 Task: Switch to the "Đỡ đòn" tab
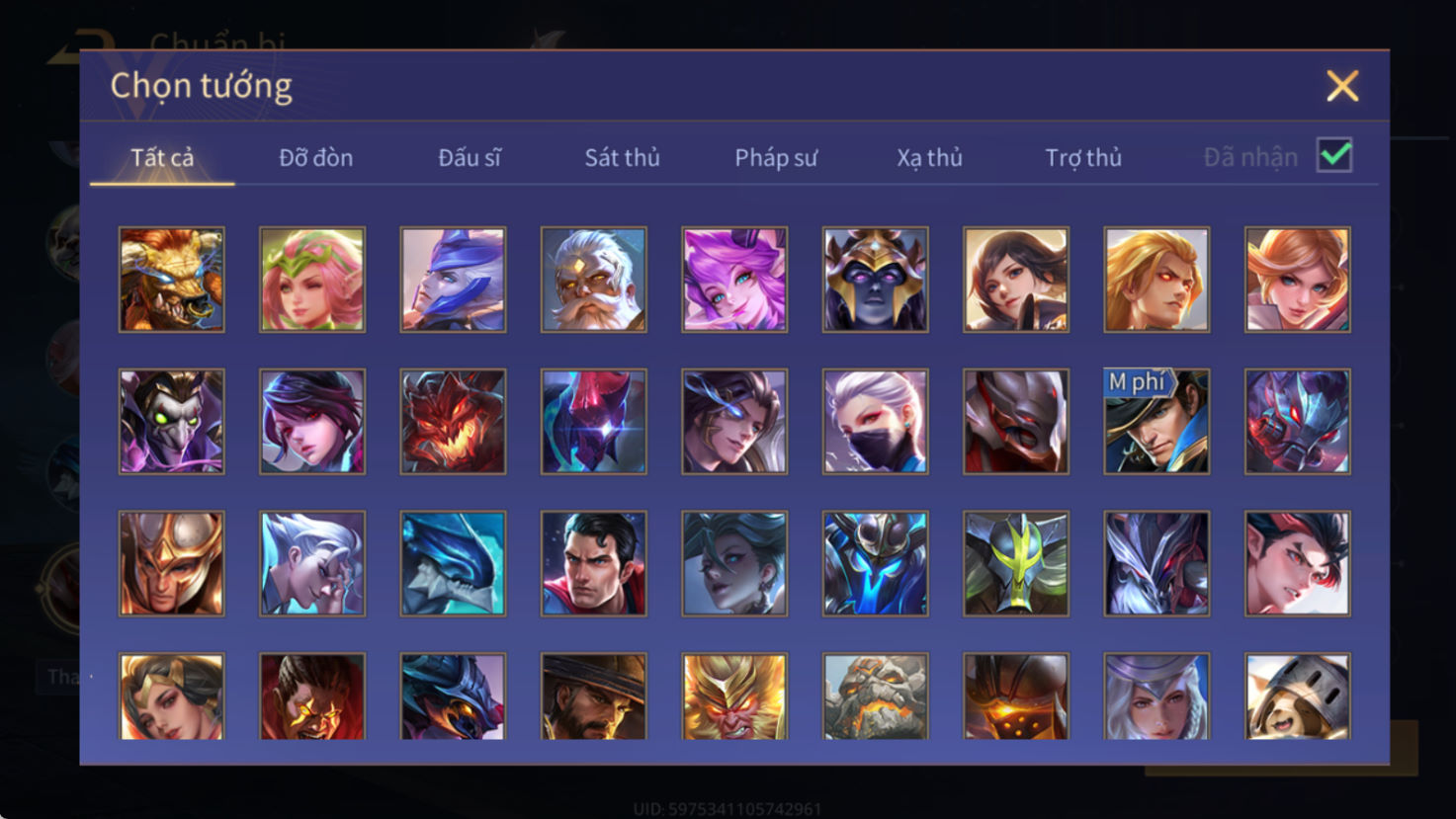[315, 157]
